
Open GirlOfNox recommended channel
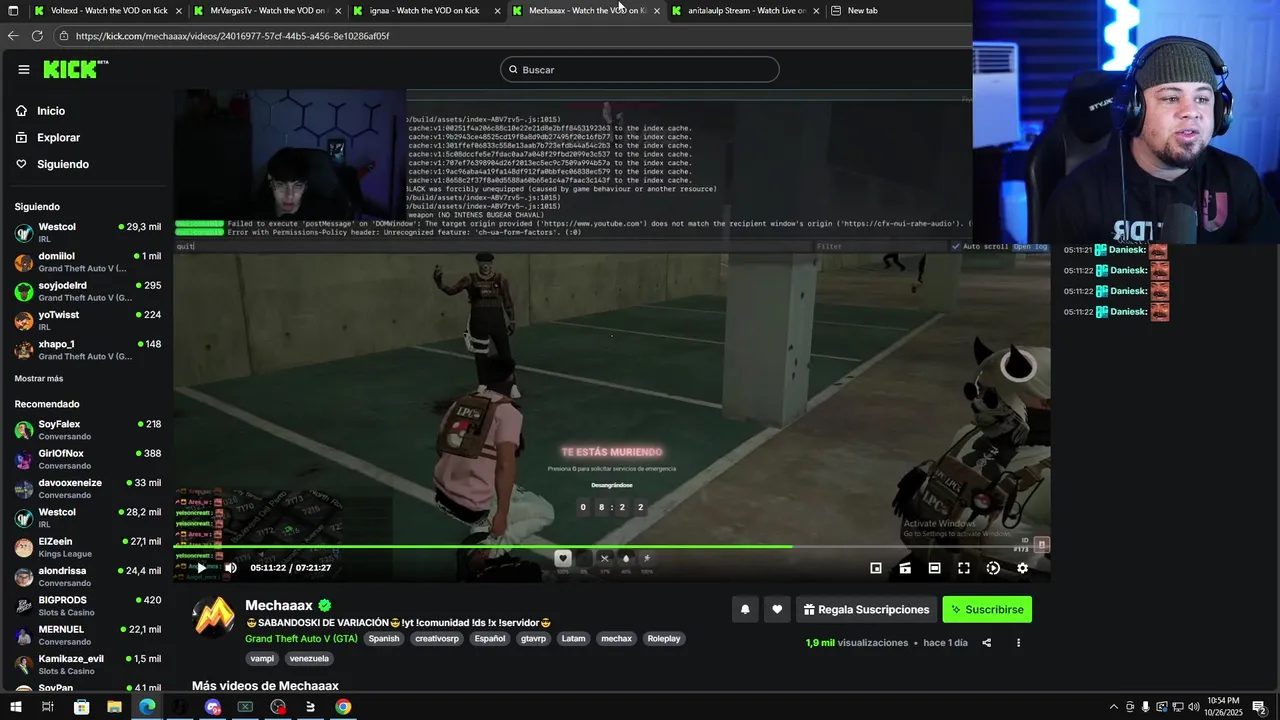(x=87, y=459)
